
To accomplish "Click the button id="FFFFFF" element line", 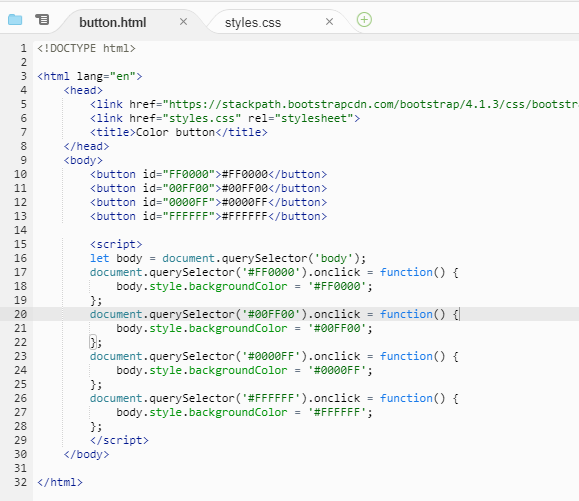I will [x=209, y=216].
